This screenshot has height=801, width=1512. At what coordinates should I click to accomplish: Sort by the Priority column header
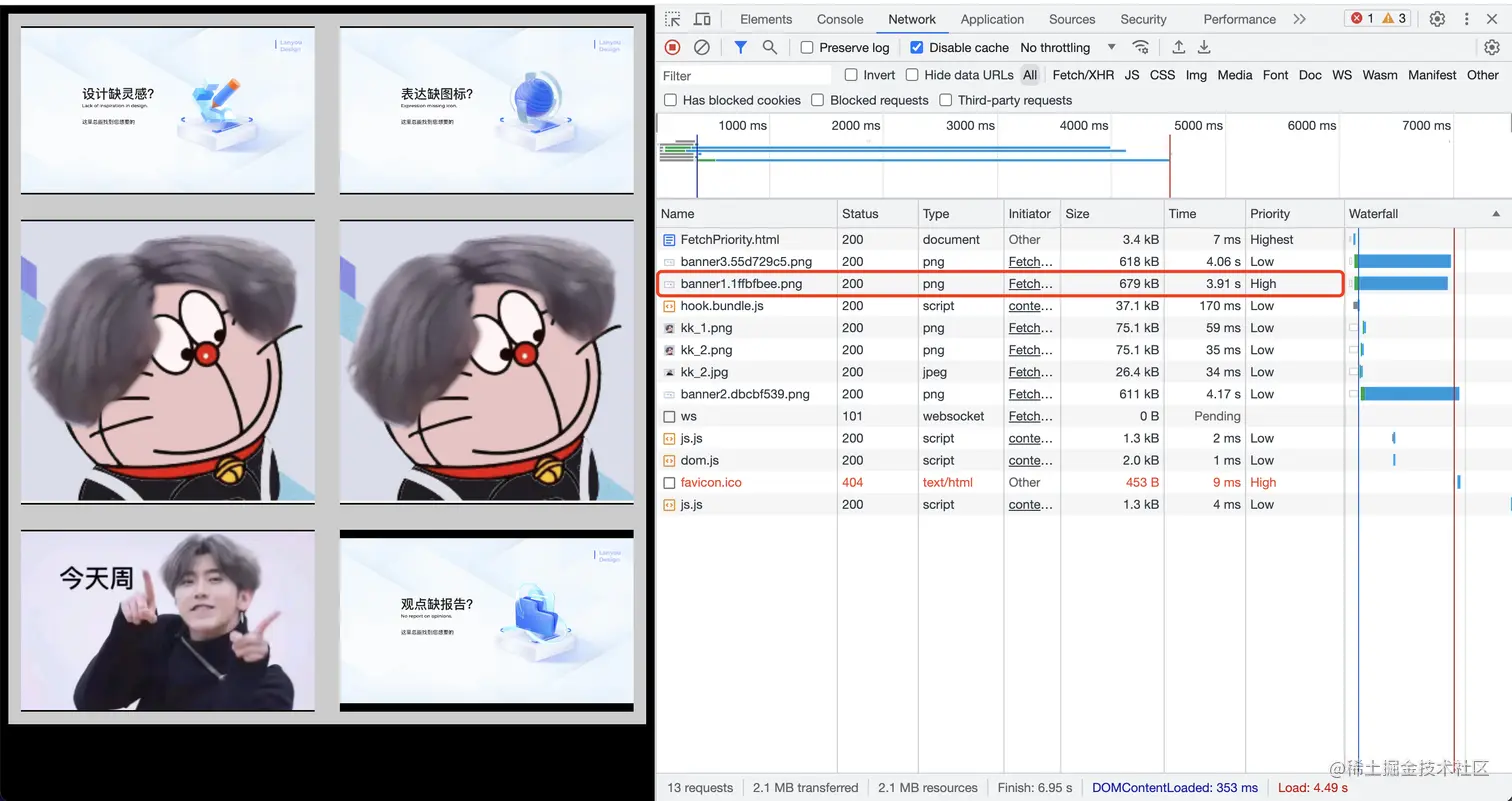(x=1294, y=214)
